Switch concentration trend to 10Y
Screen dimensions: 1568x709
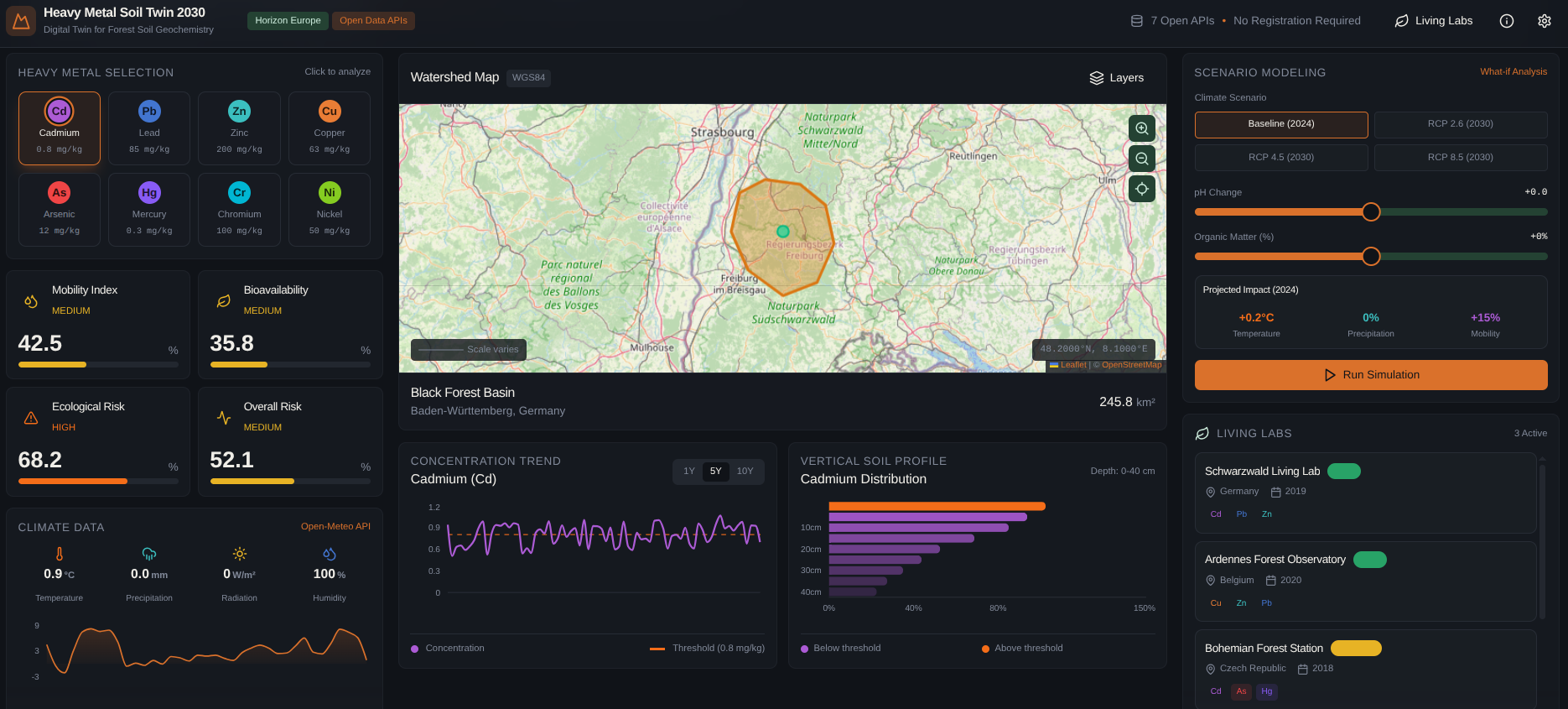745,472
